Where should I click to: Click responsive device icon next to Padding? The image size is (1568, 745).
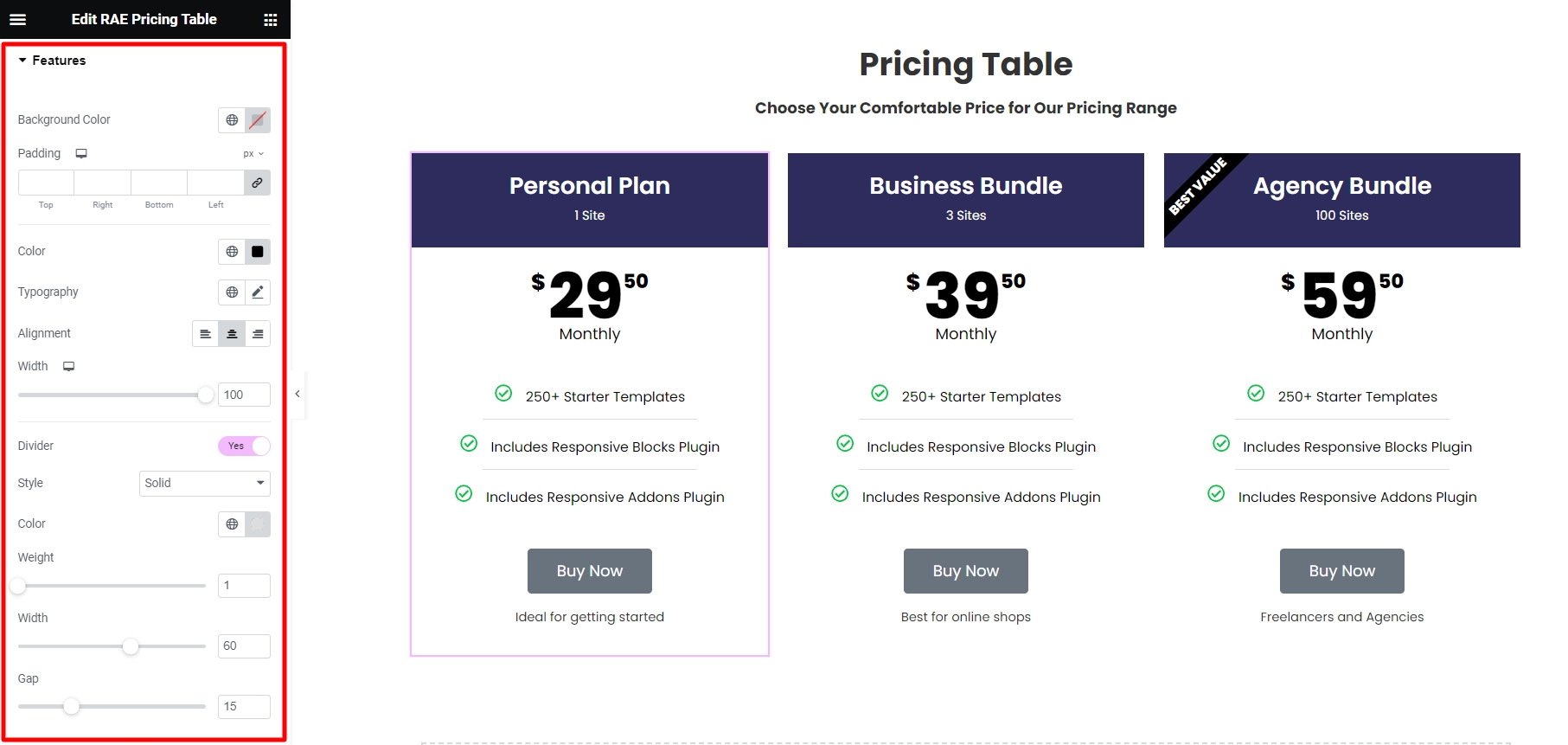[x=81, y=153]
